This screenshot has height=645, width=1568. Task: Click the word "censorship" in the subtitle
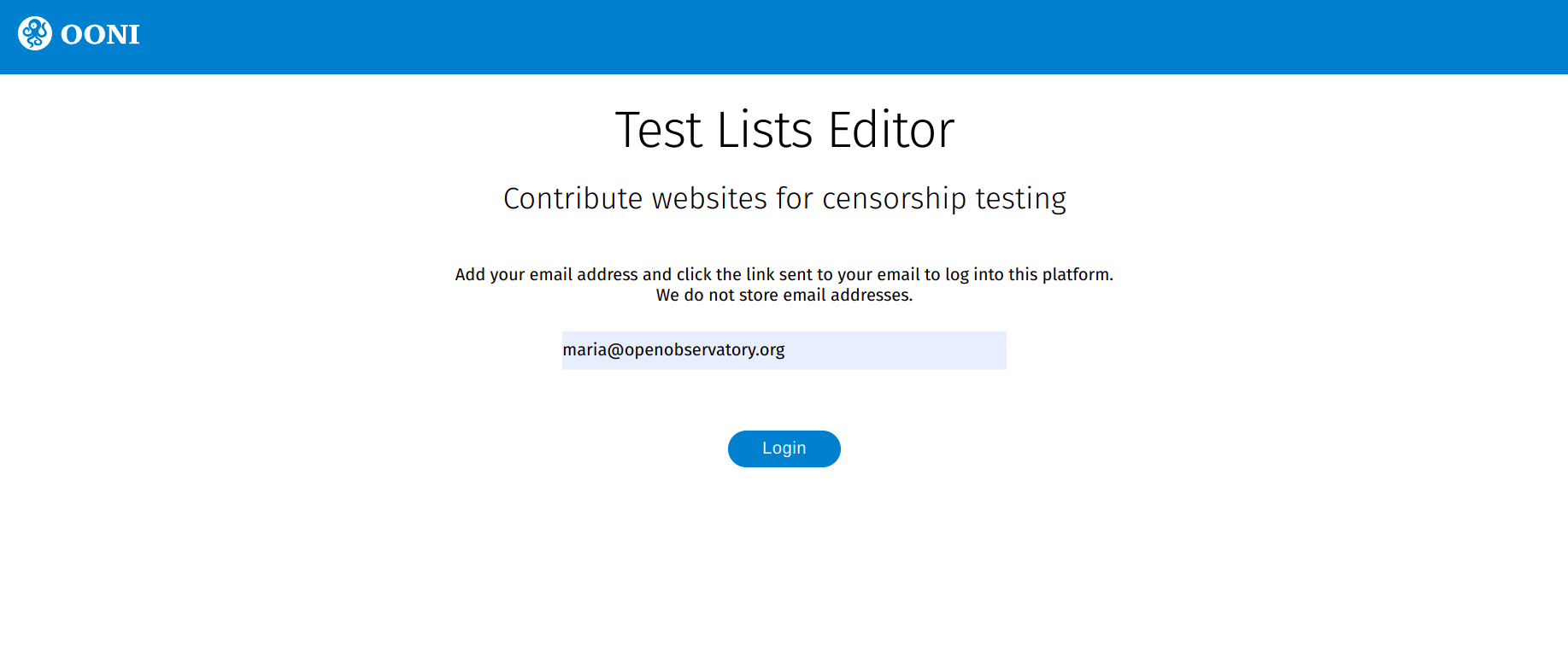[x=894, y=198]
